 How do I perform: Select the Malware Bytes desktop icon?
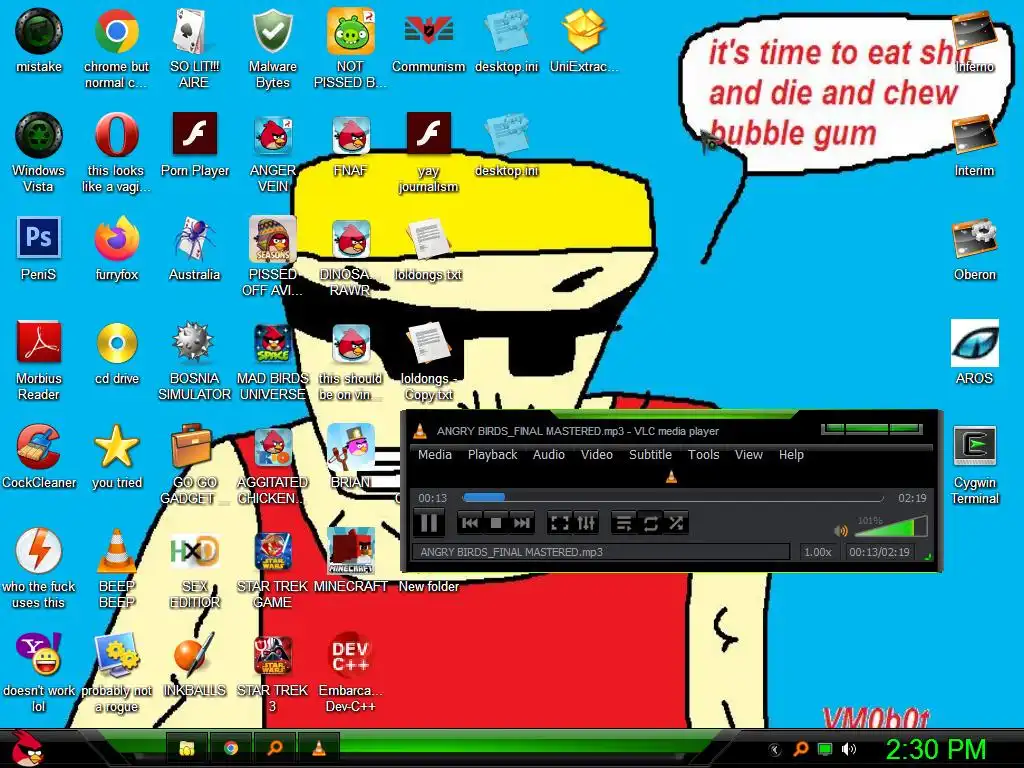[x=272, y=49]
